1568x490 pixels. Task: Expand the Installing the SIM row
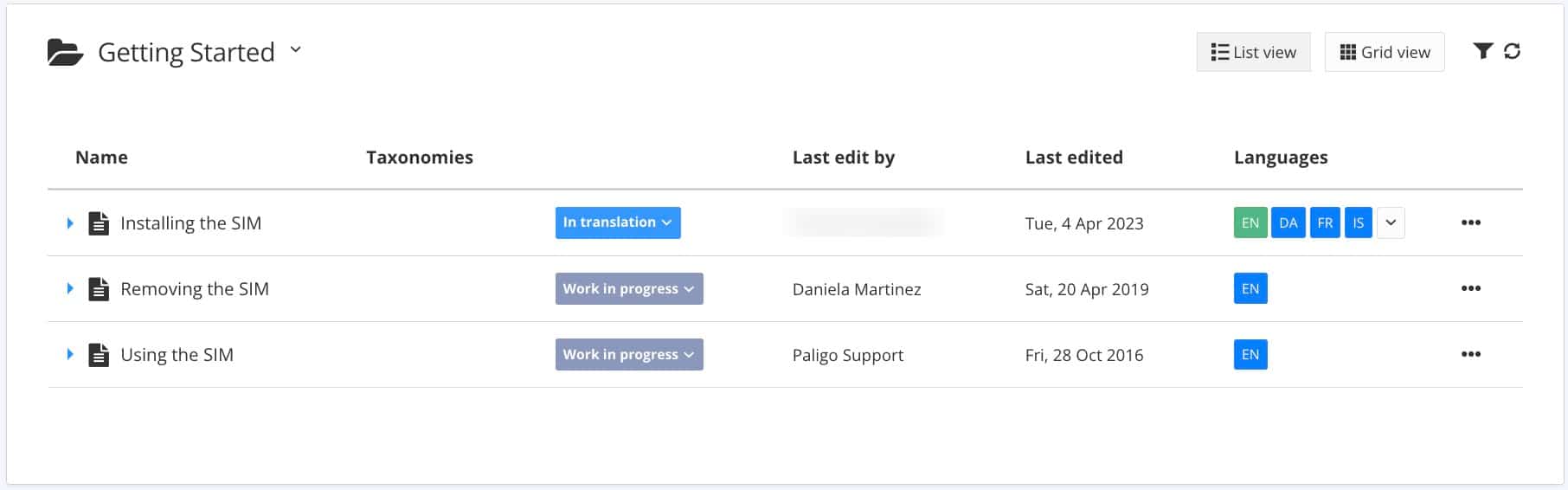pyautogui.click(x=70, y=223)
